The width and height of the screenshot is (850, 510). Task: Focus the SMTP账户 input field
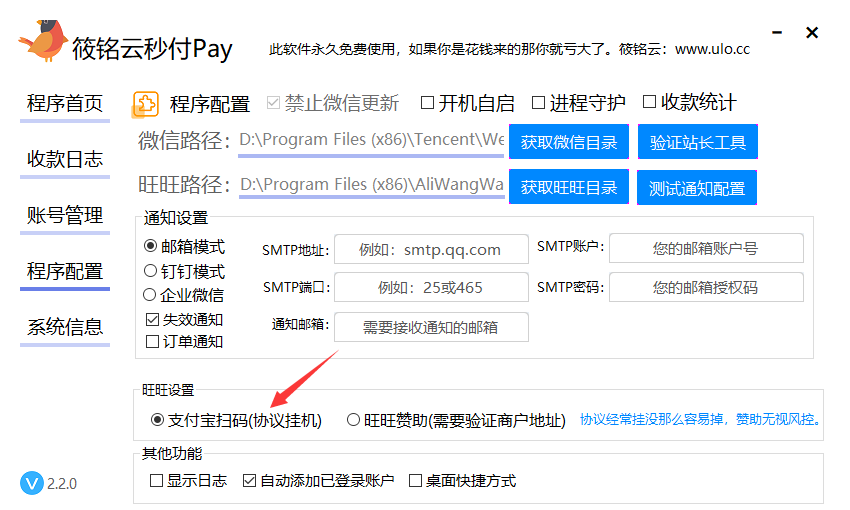point(706,248)
